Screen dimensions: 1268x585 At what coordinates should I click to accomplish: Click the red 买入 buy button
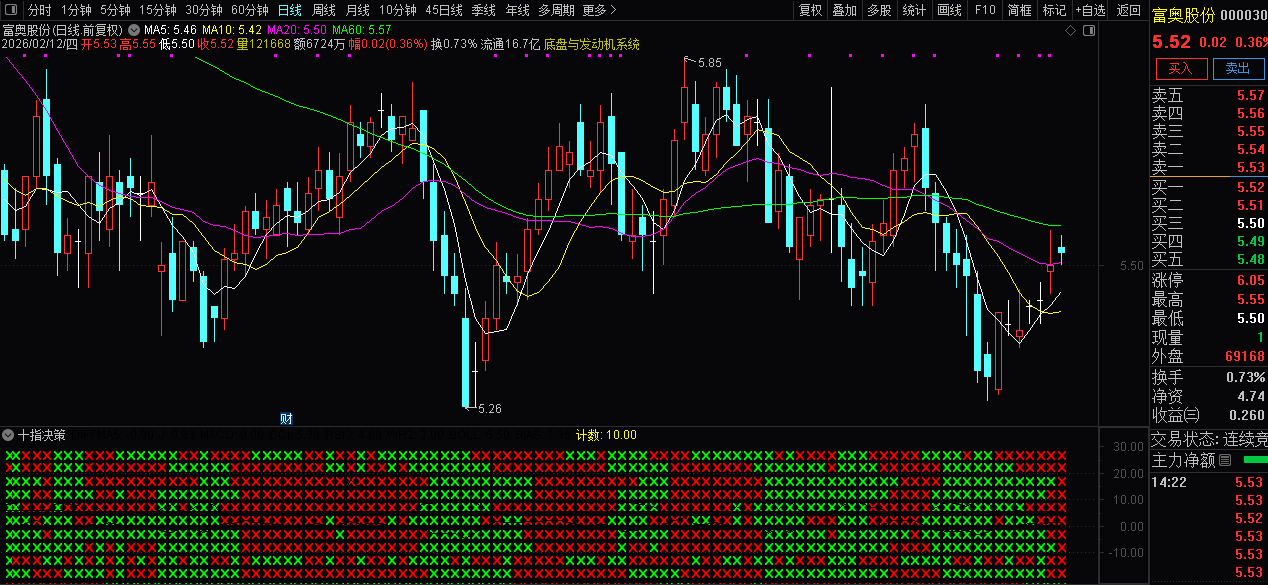[1180, 68]
